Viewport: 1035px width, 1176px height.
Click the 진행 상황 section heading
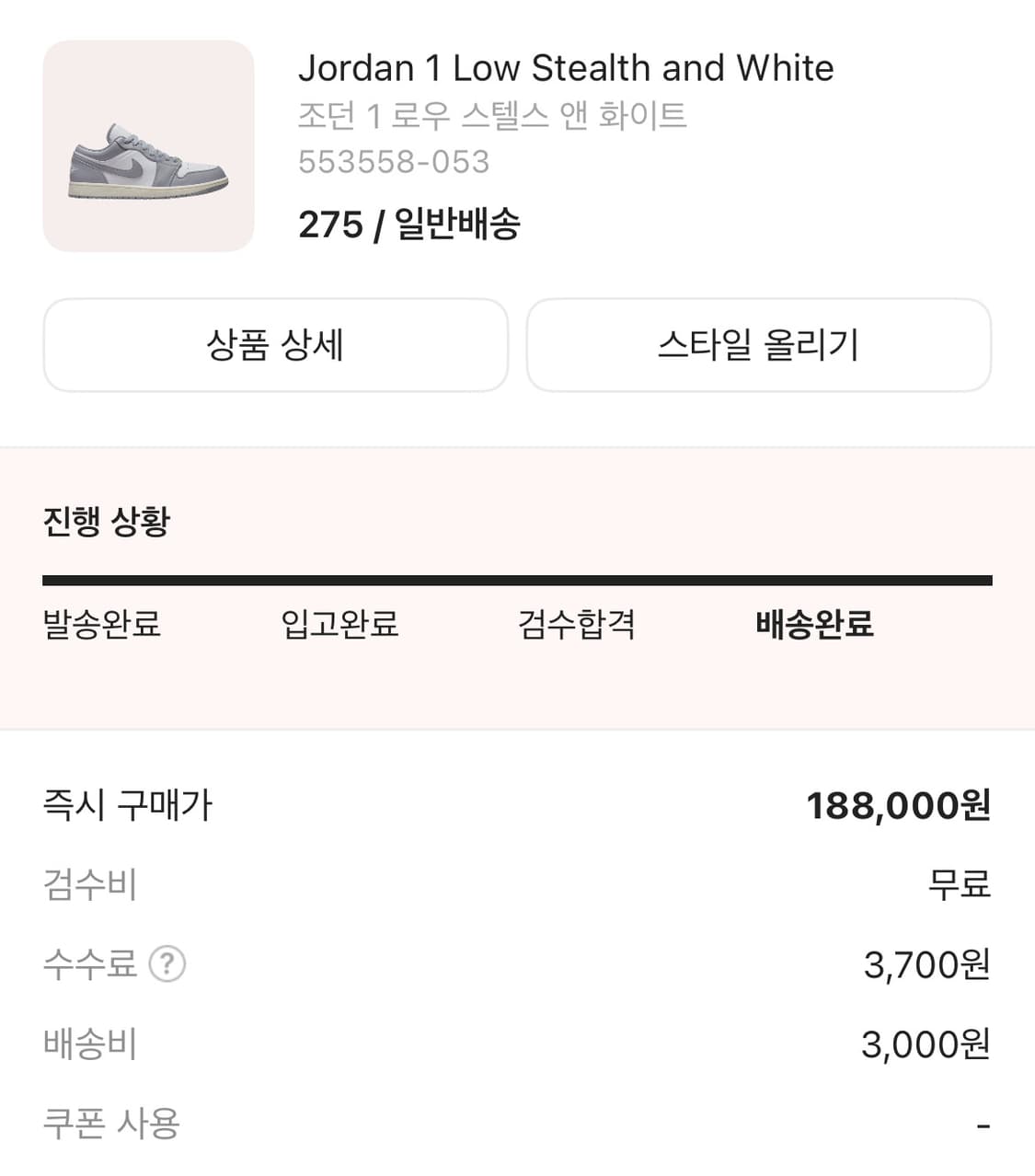point(107,521)
